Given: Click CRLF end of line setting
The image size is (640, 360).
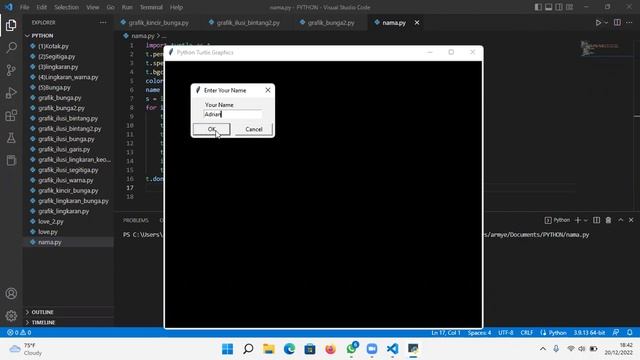Looking at the screenshot, I should (527, 333).
